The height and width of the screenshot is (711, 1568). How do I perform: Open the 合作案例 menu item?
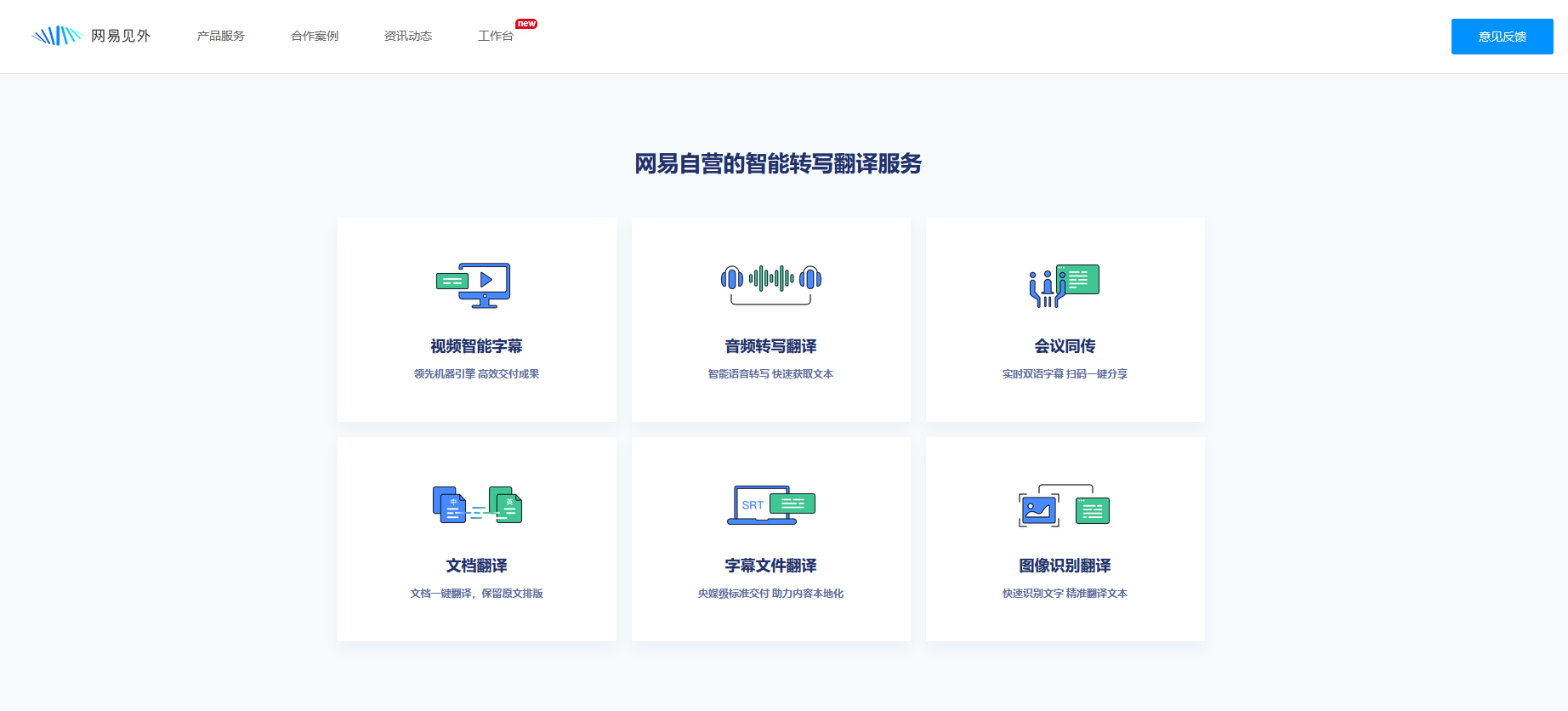pyautogui.click(x=315, y=36)
